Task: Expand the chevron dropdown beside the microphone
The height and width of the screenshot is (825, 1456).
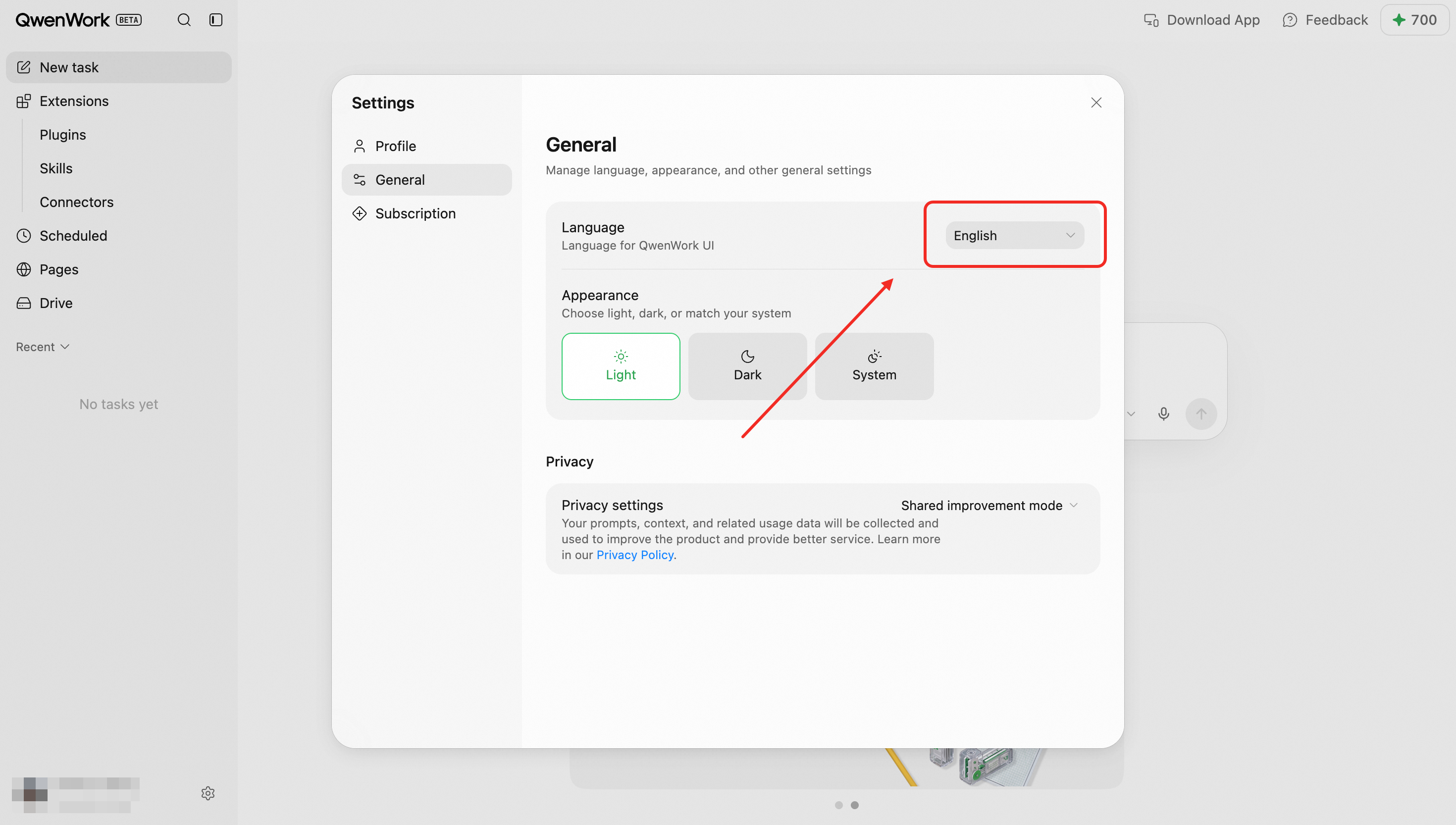Action: click(1131, 413)
